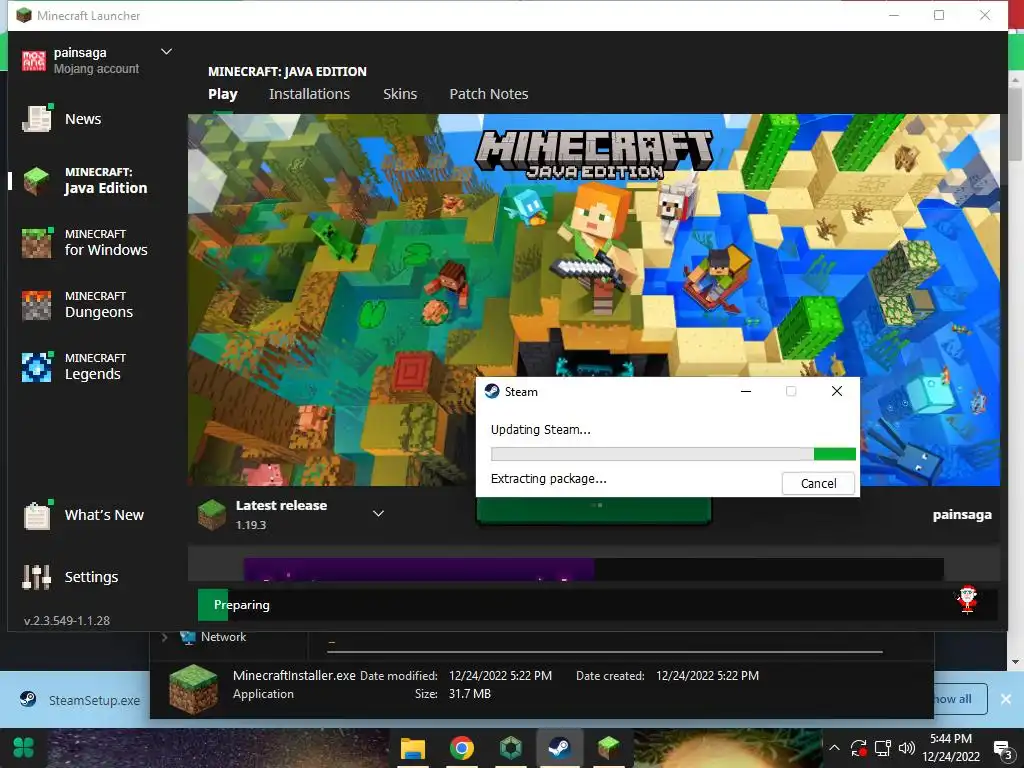Click the Santa icon in the launcher
The image size is (1024, 768).
pos(967,599)
